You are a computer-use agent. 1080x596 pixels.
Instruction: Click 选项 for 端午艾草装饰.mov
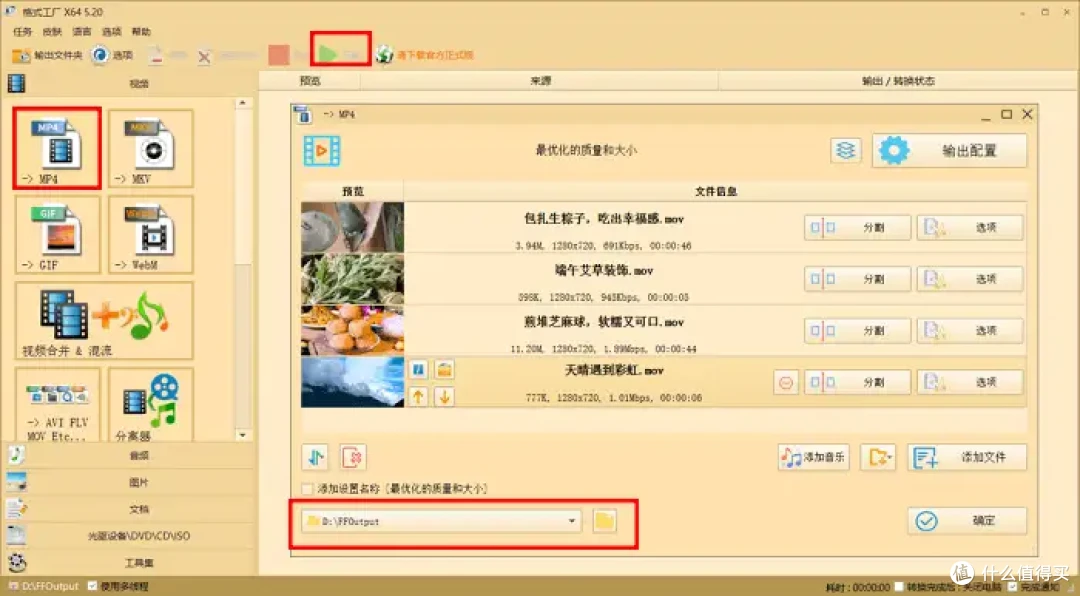[970, 279]
